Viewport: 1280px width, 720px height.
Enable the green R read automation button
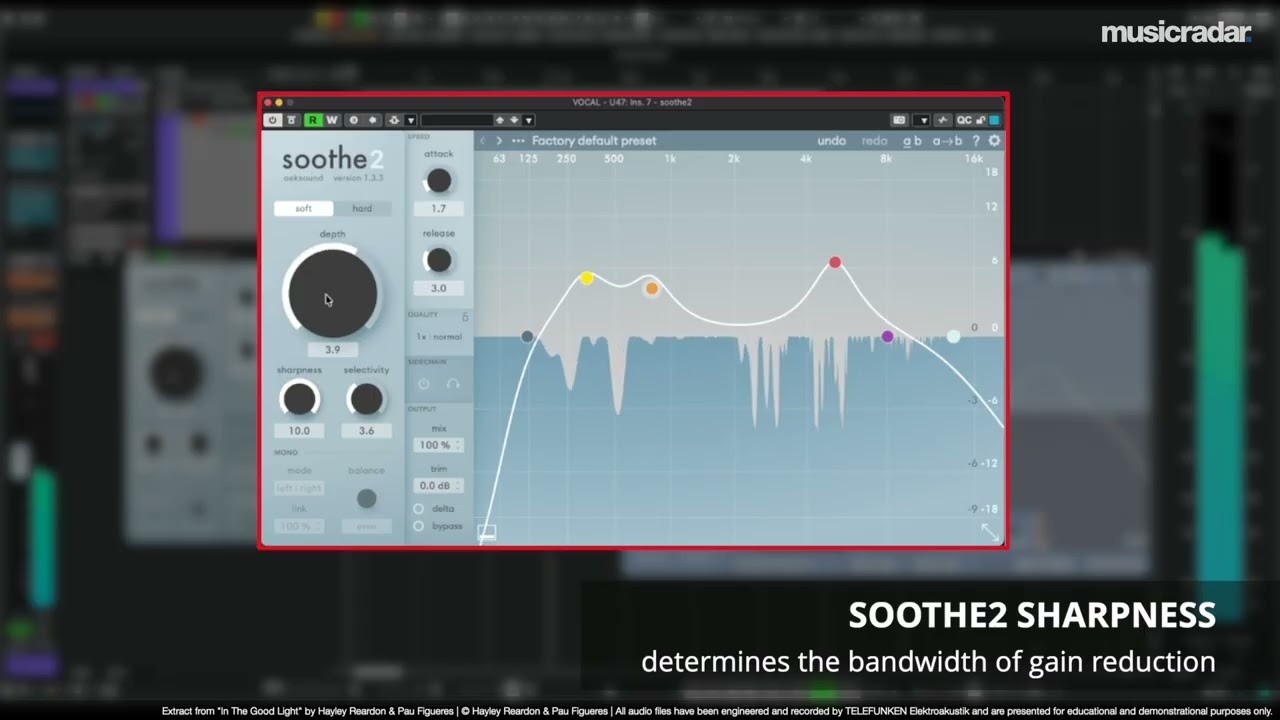[x=313, y=120]
